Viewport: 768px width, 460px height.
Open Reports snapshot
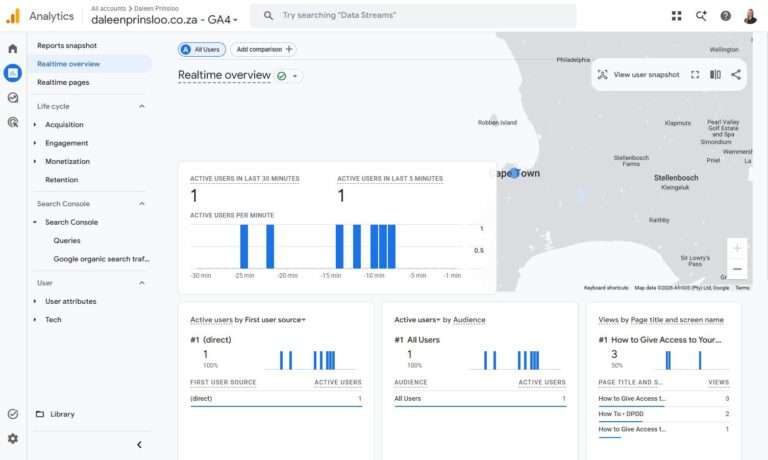[x=67, y=46]
